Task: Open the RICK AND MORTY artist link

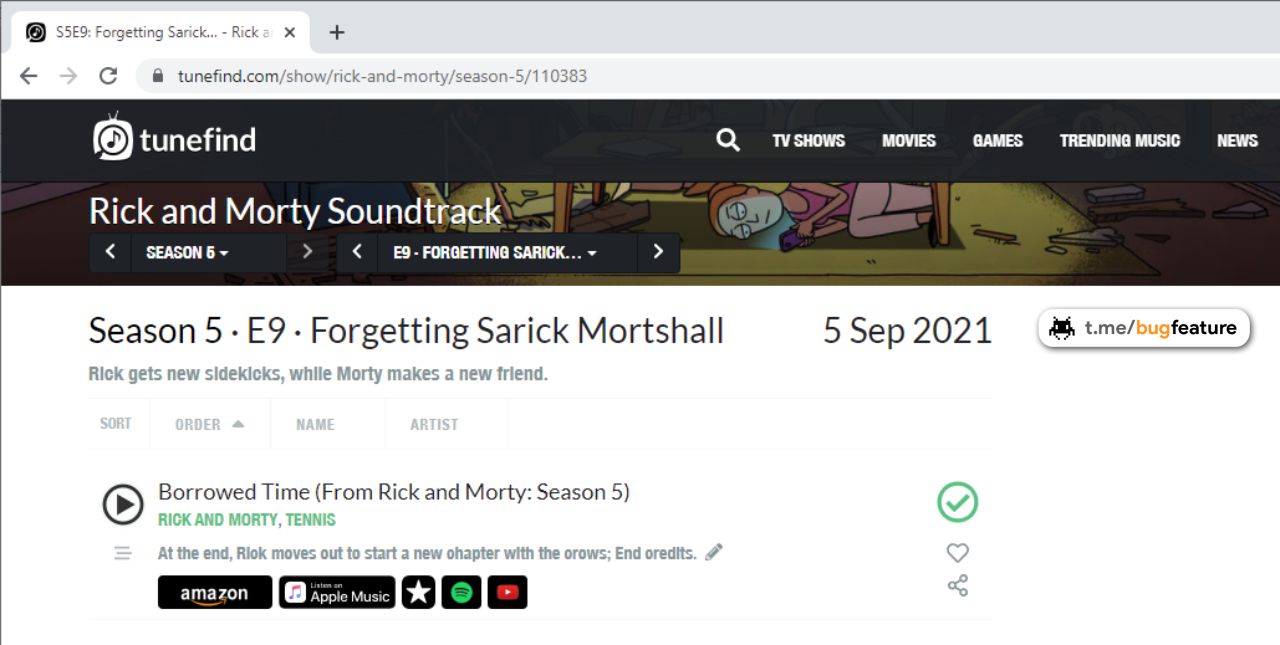Action: (217, 520)
